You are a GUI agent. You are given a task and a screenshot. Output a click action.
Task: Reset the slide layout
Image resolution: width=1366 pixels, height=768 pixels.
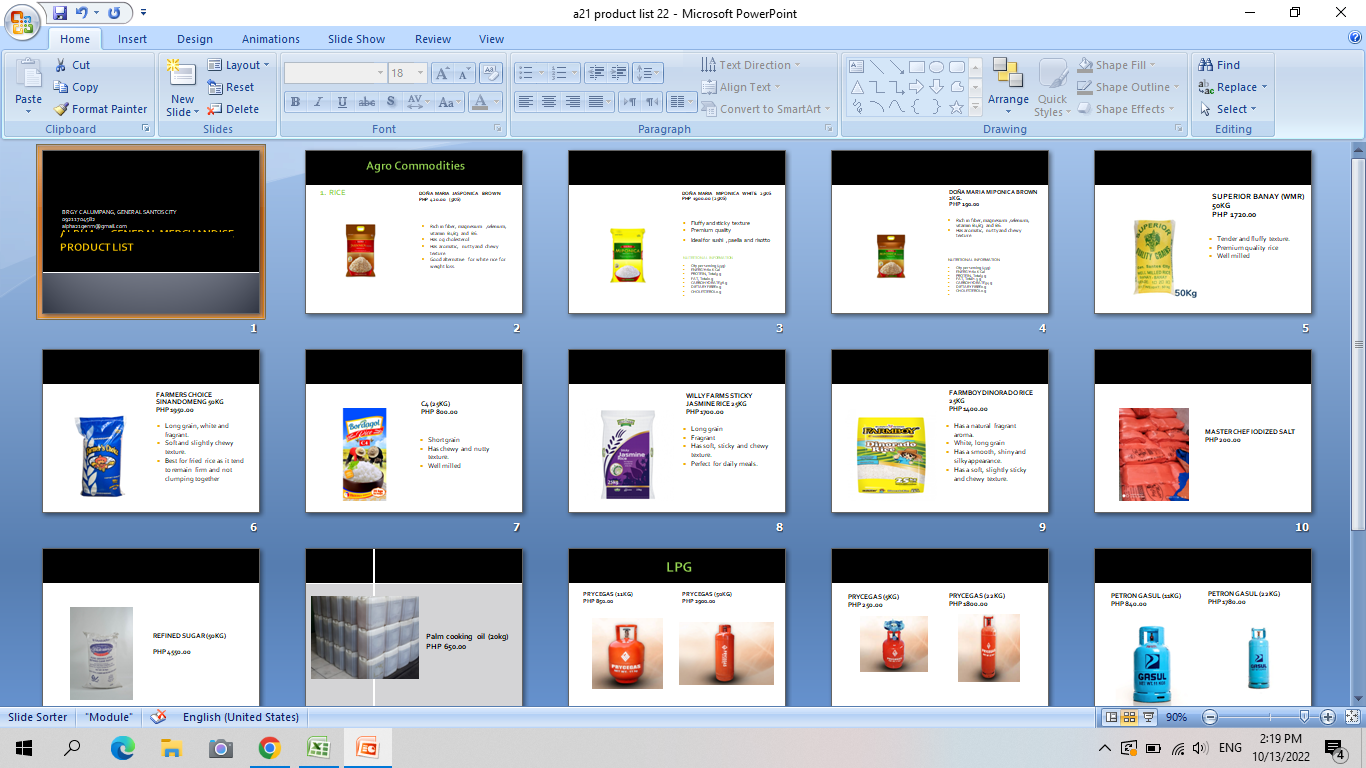click(x=231, y=87)
